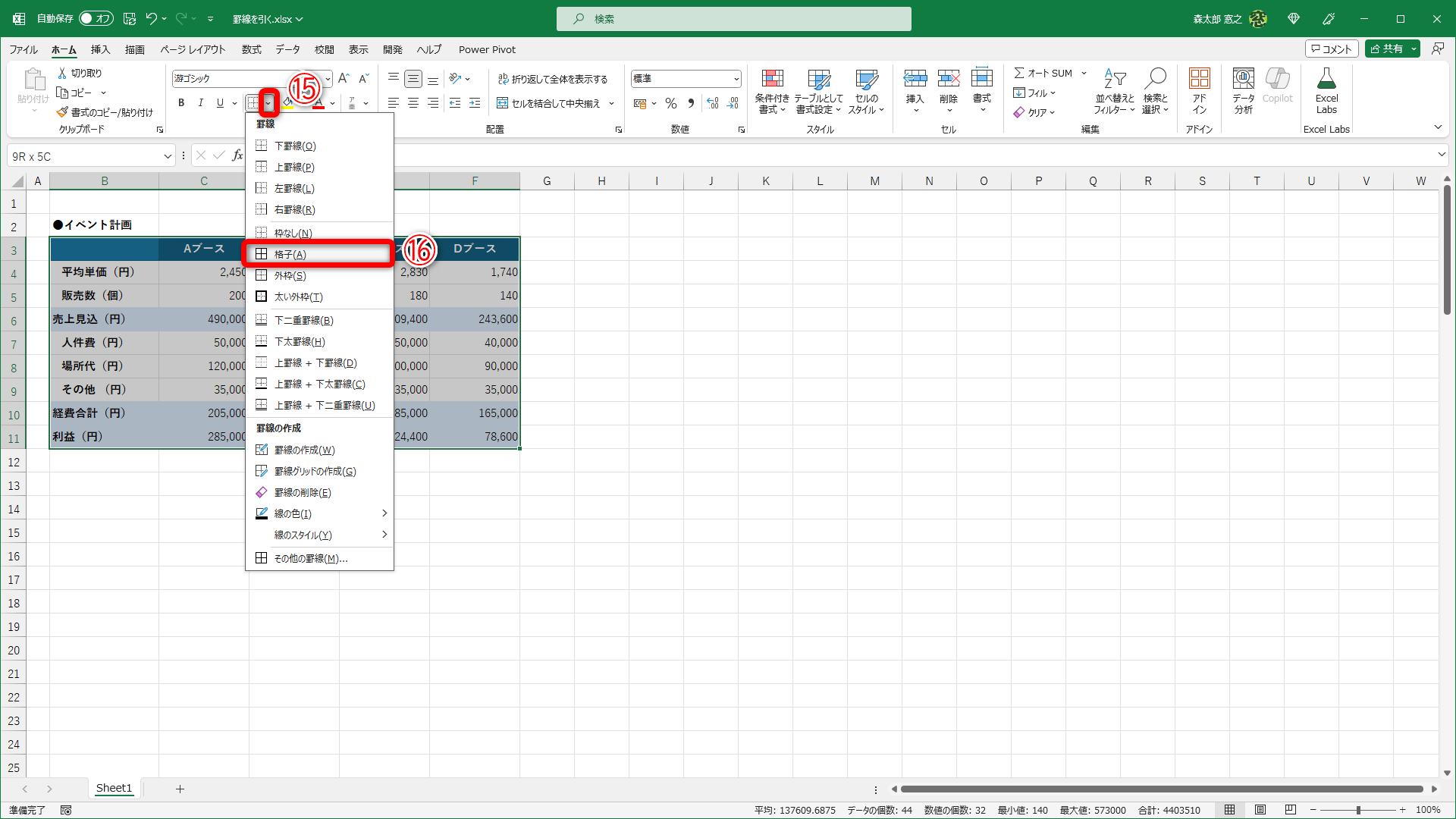Toggle bold formatting button

pyautogui.click(x=180, y=103)
